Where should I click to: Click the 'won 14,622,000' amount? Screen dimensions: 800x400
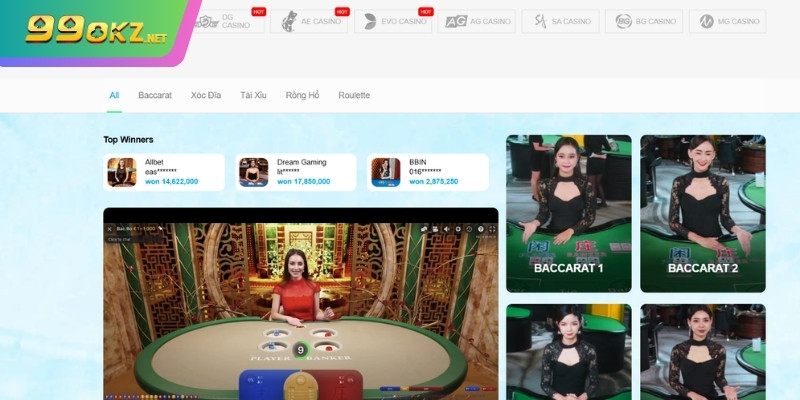pyautogui.click(x=171, y=182)
